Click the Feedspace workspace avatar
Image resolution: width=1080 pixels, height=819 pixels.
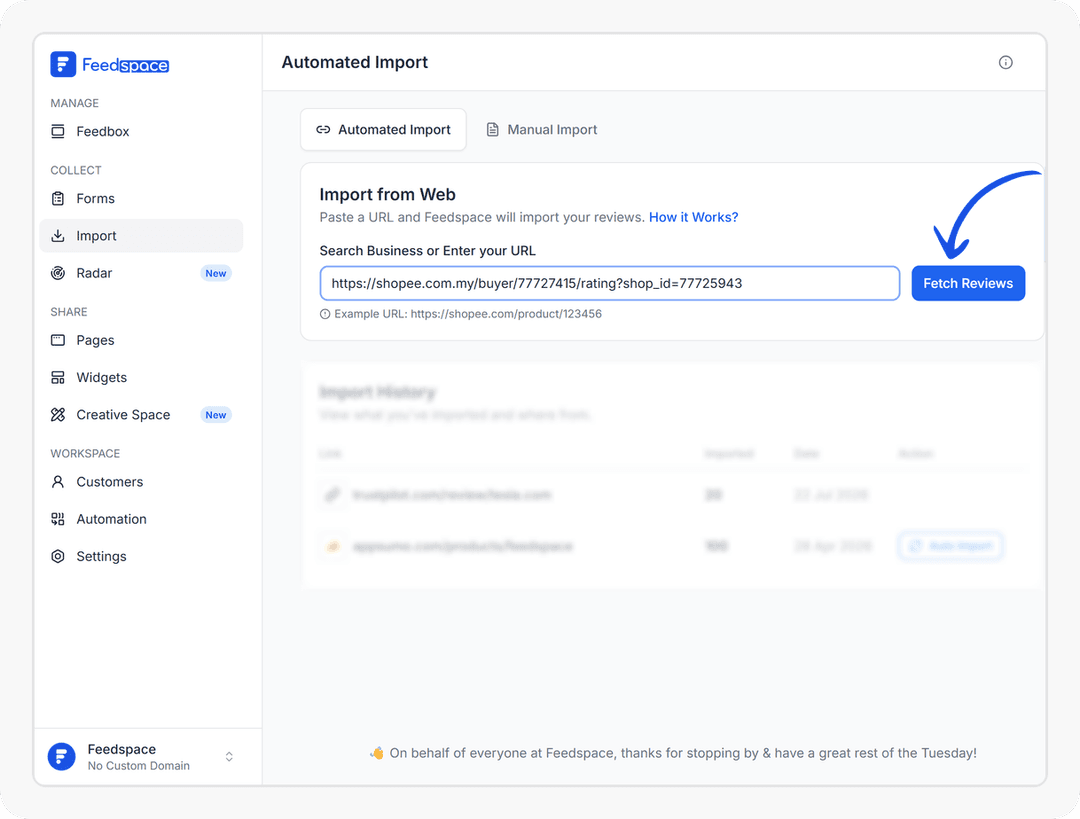click(61, 756)
